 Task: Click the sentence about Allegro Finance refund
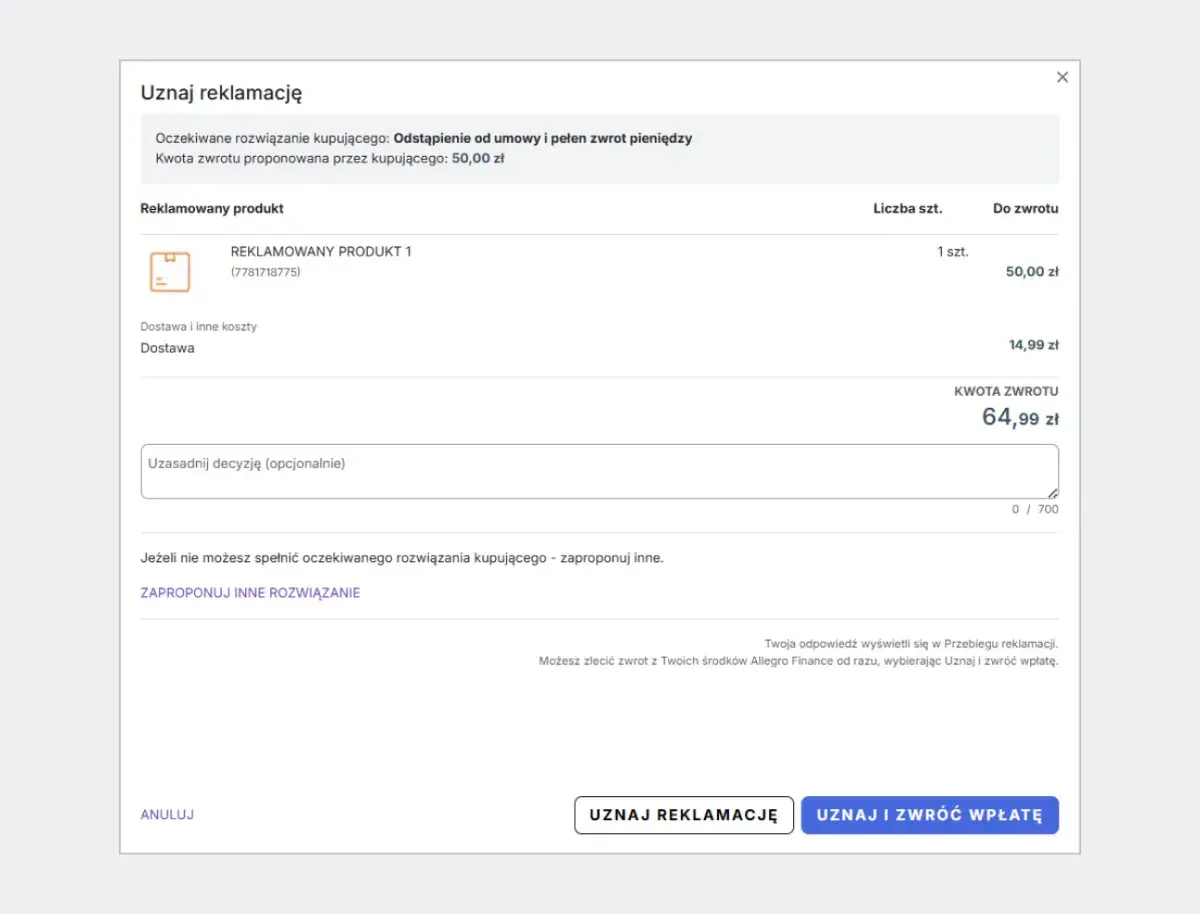[x=798, y=662]
